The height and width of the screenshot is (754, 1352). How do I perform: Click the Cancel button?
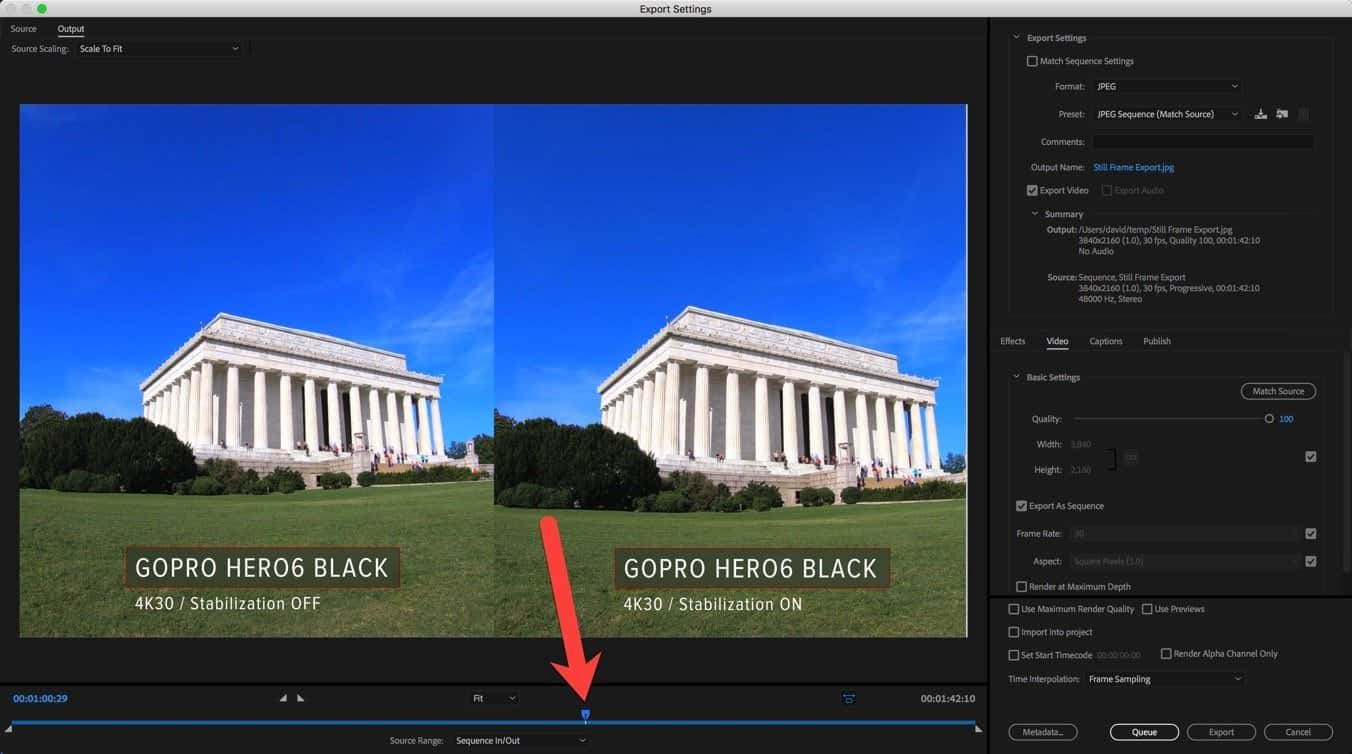(x=1298, y=732)
